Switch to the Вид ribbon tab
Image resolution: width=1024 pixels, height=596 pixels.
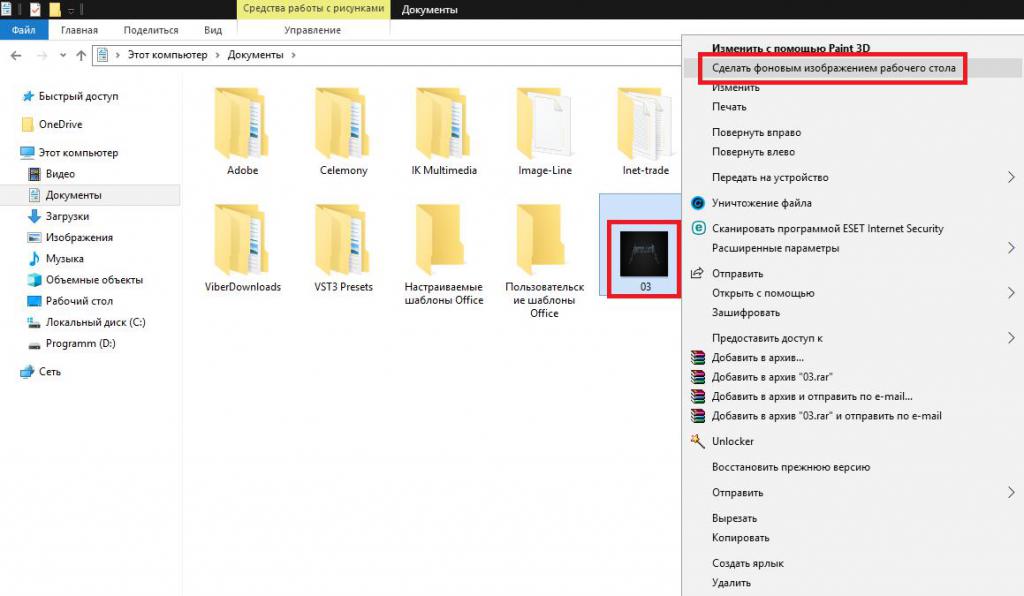click(x=213, y=30)
